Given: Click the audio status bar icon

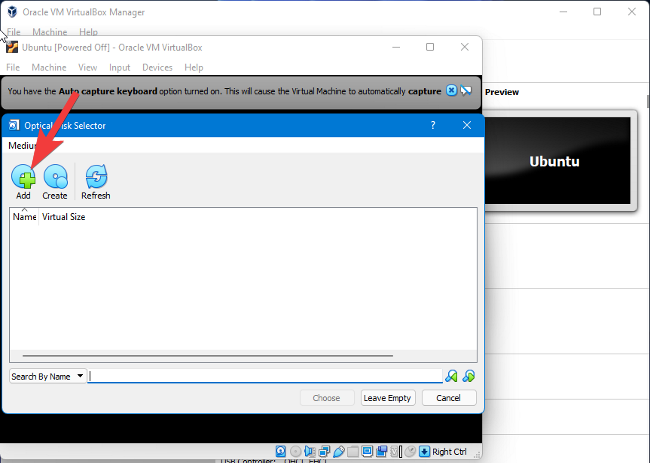Looking at the screenshot, I should coord(310,451).
